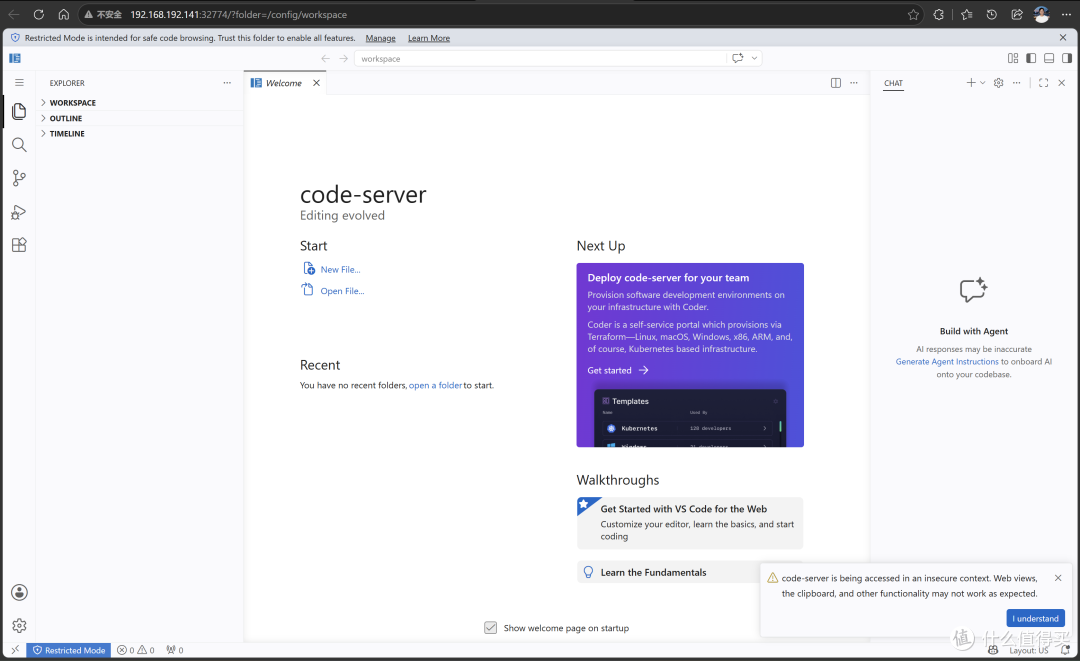
Task: Expand the OUTLINE section
Action: 140,118
